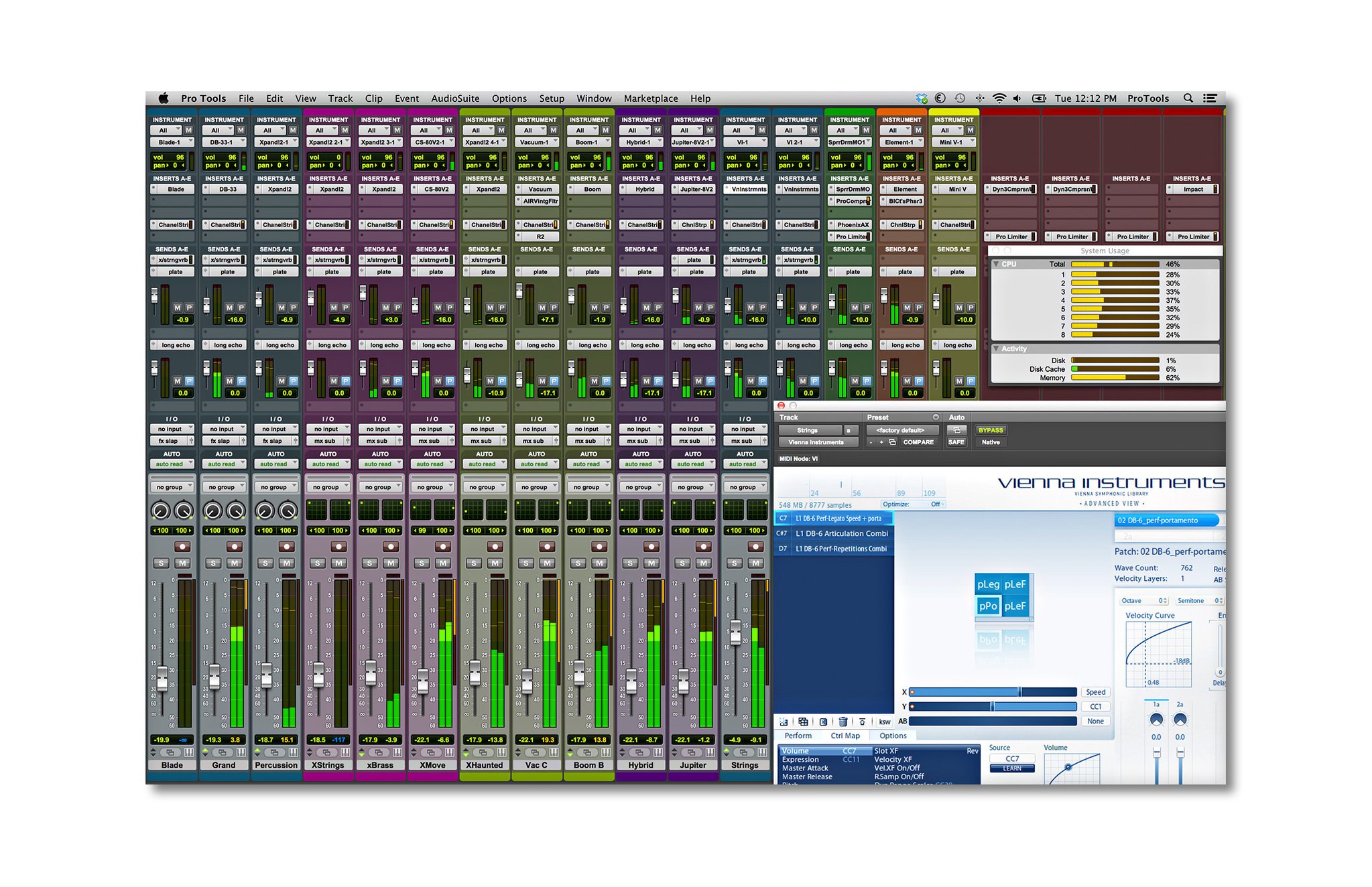Click the Strings track volume fader
The width and height of the screenshot is (1372, 887).
735,632
